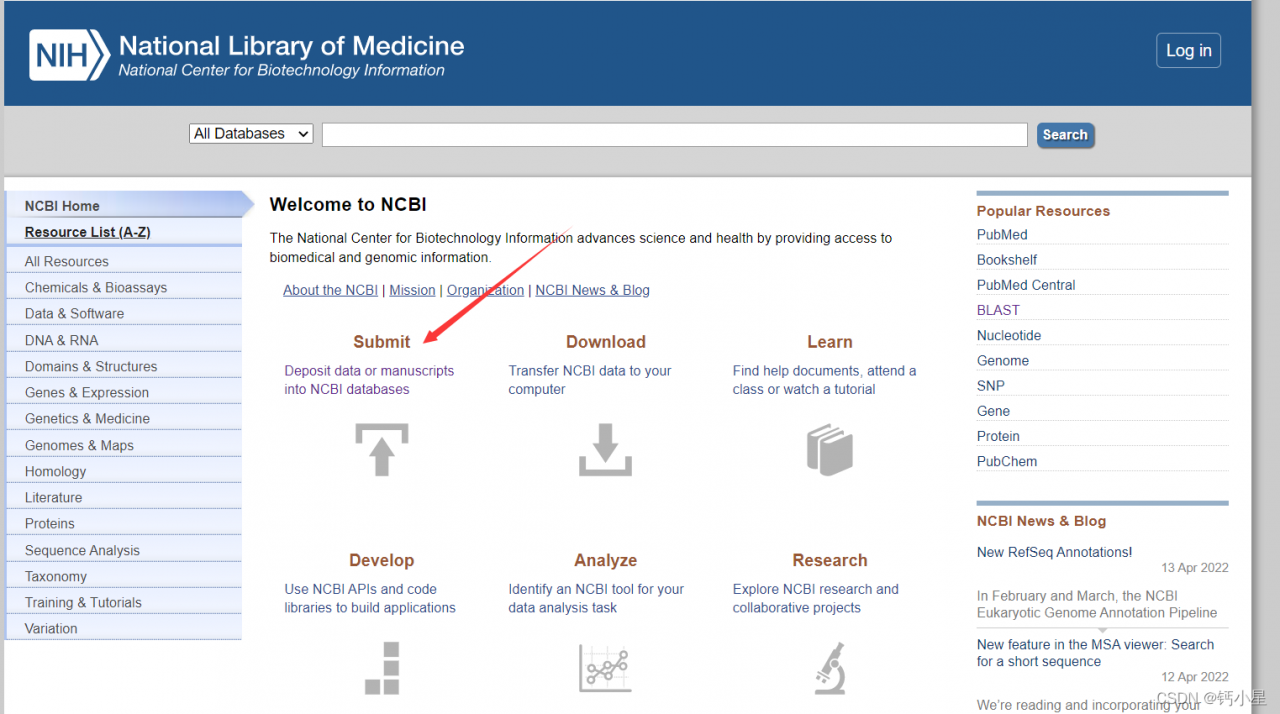Follow the NCBI News & Blog link
This screenshot has height=714, width=1280.
[x=592, y=290]
